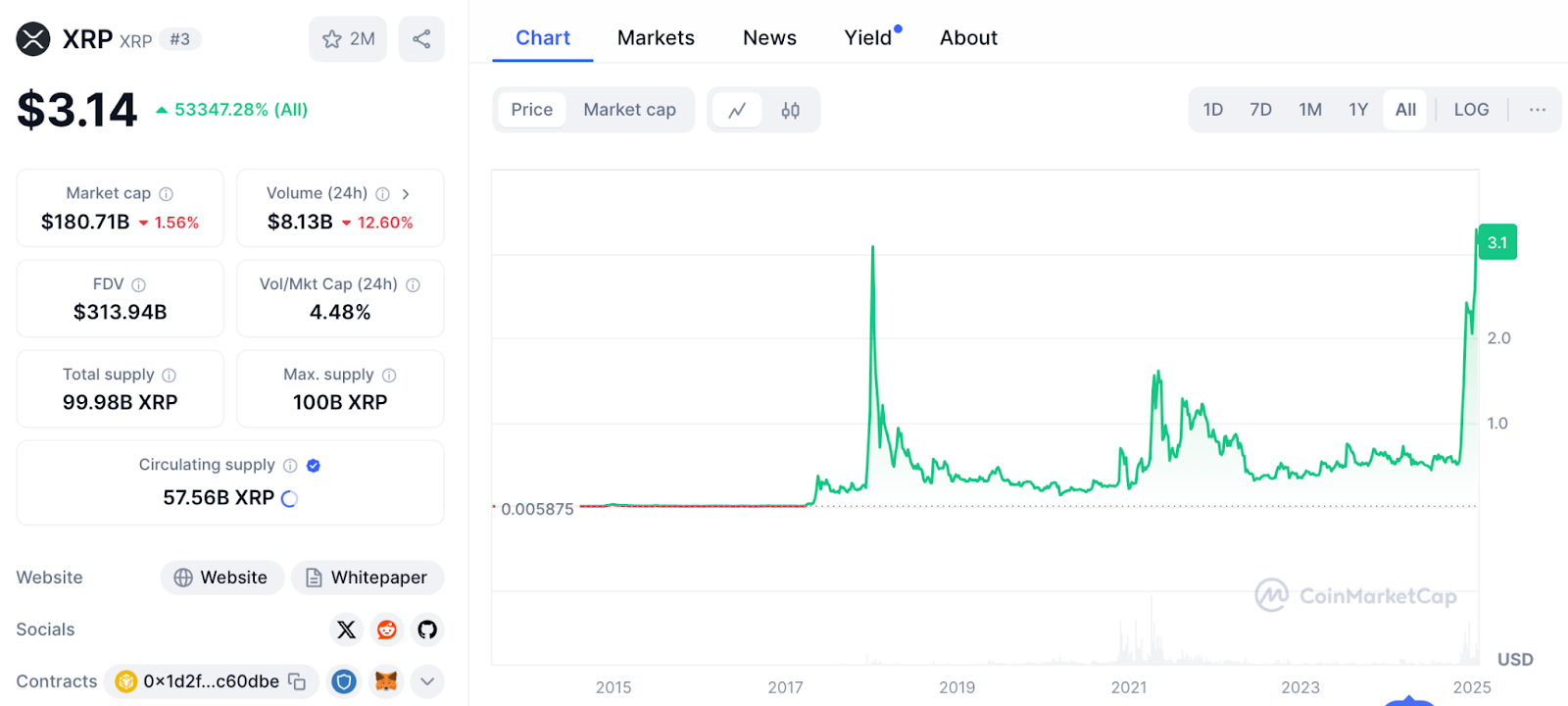Viewport: 1568px width, 706px height.
Task: Open Volume (24h) info icon
Action: click(383, 194)
